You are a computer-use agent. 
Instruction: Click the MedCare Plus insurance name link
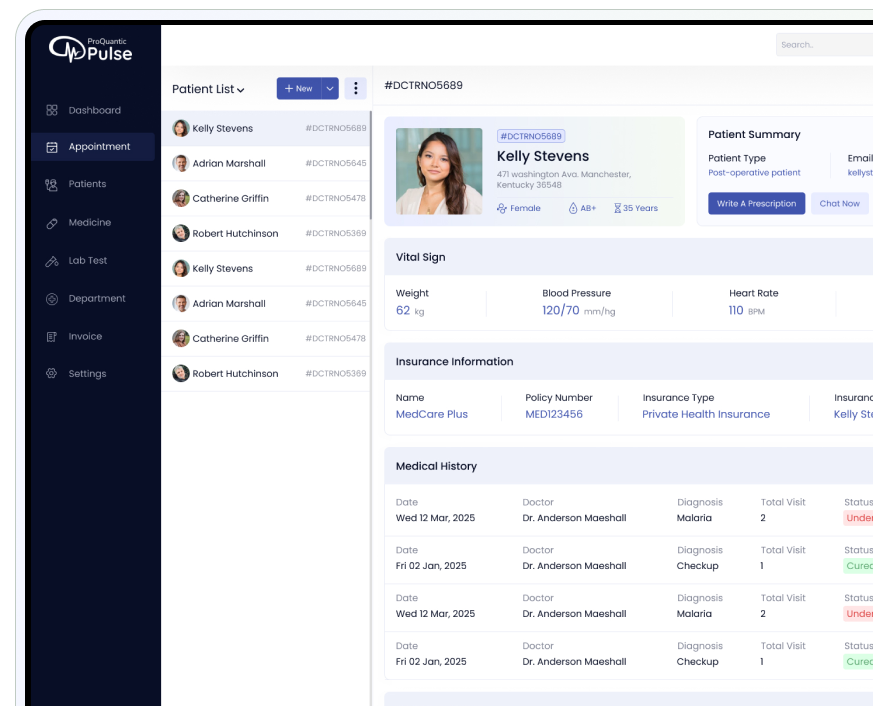(x=431, y=414)
